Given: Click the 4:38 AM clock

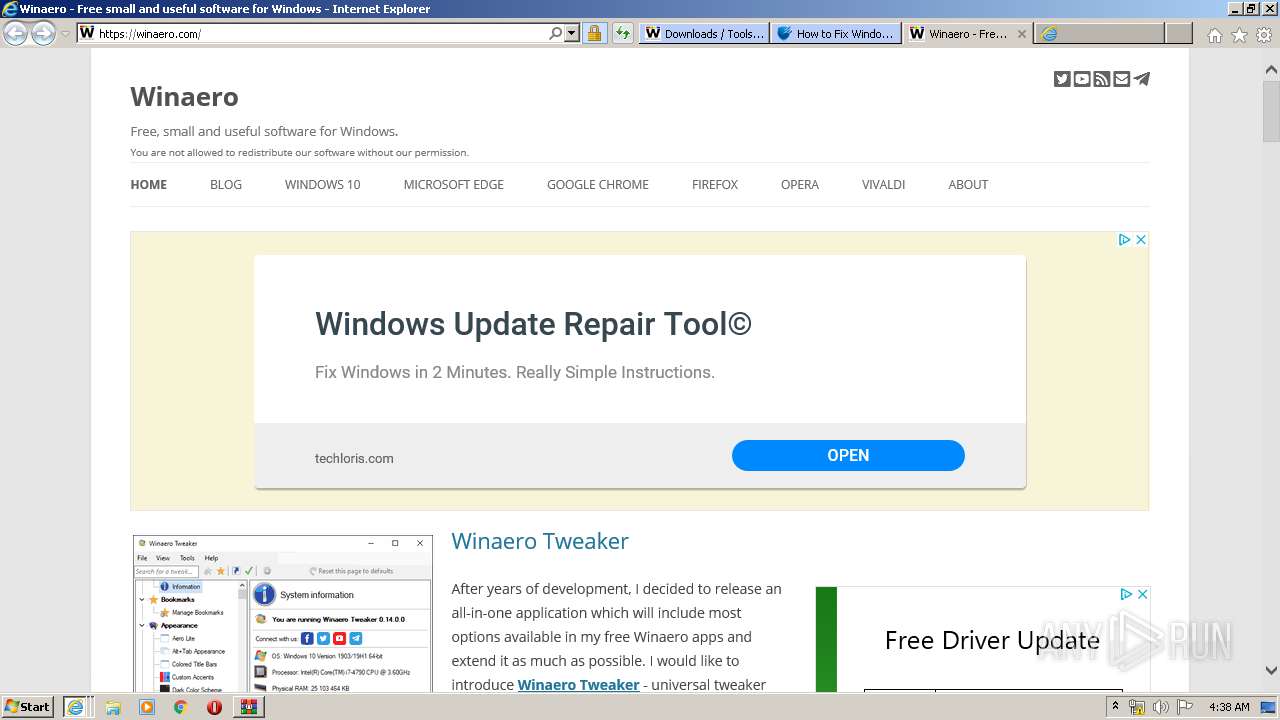Looking at the screenshot, I should tap(1229, 707).
